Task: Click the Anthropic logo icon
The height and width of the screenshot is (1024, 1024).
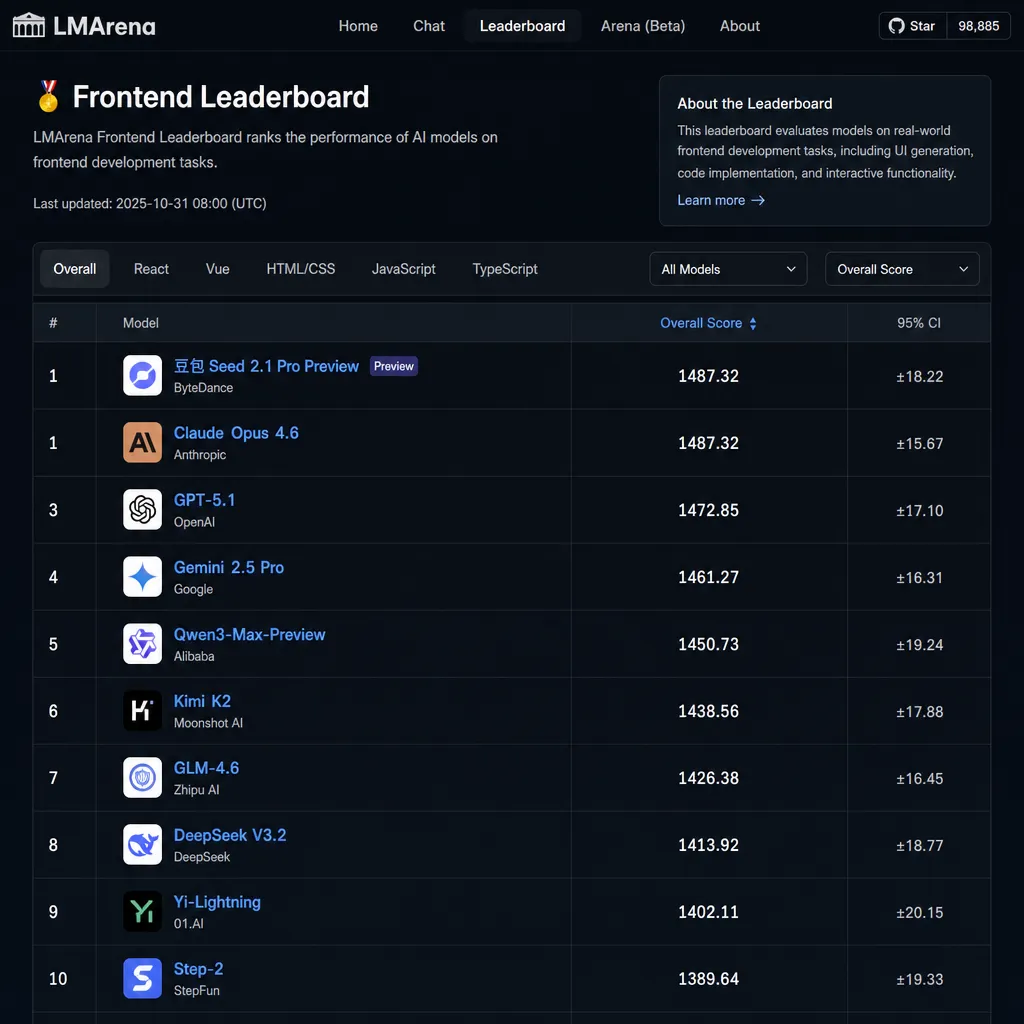Action: tap(142, 442)
